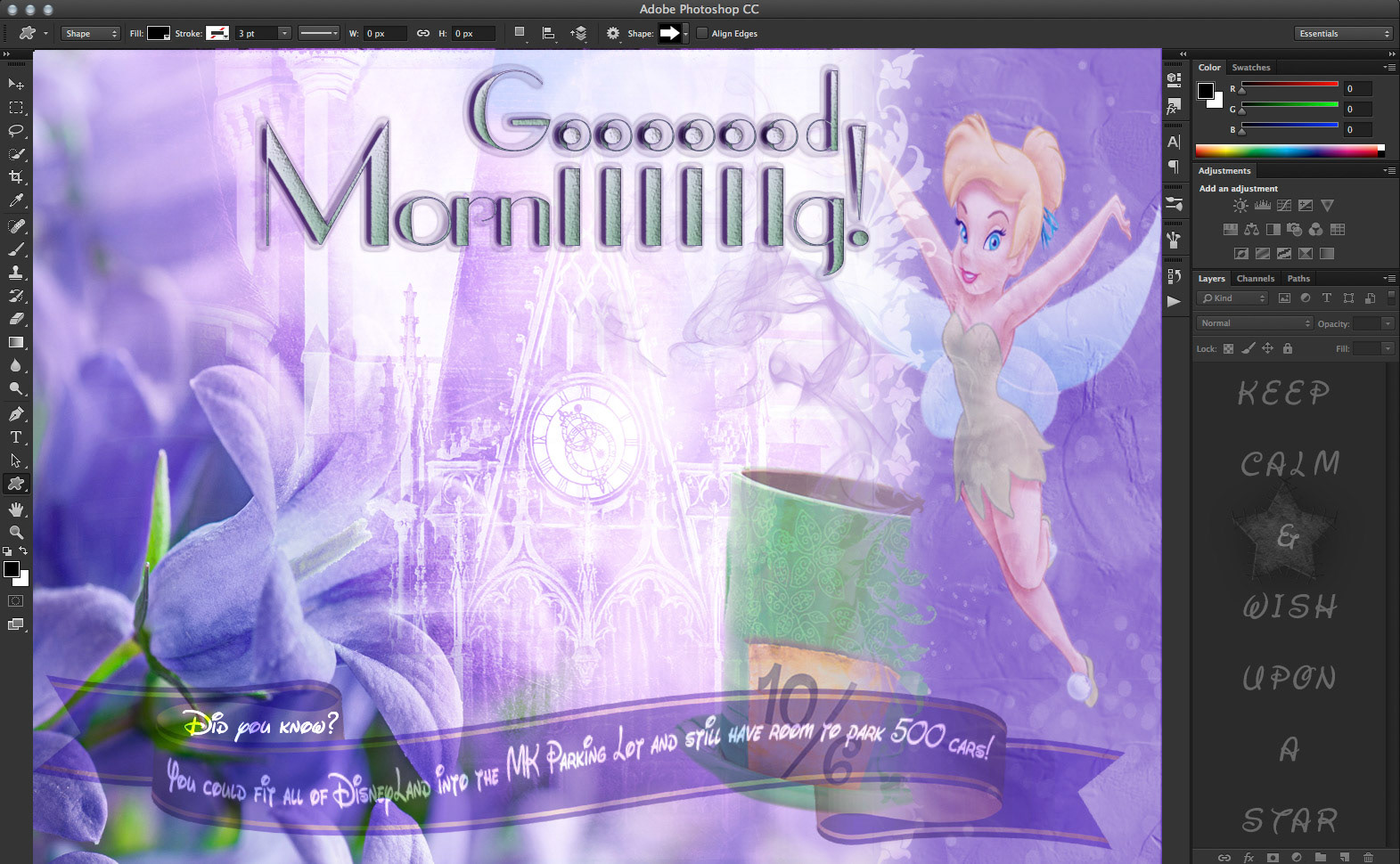Toggle lock transparent pixels

pyautogui.click(x=1228, y=348)
